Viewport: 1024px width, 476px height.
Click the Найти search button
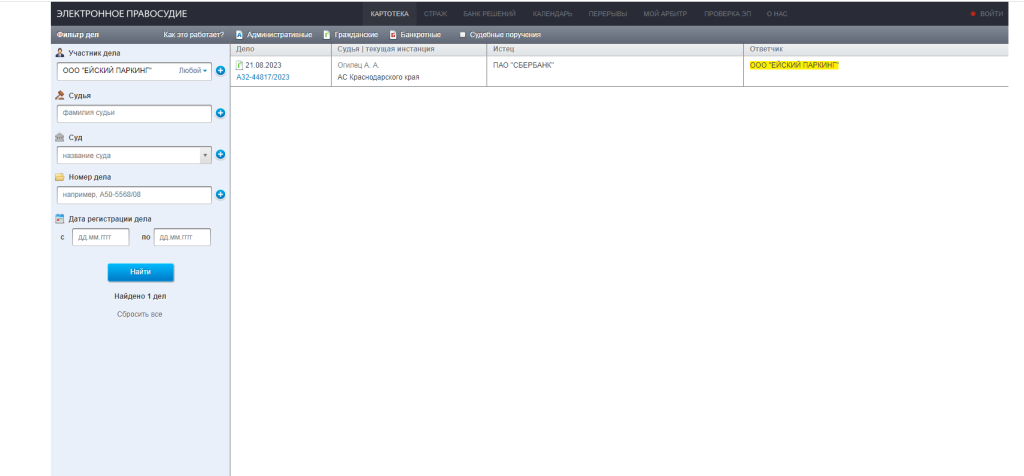pyautogui.click(x=140, y=272)
